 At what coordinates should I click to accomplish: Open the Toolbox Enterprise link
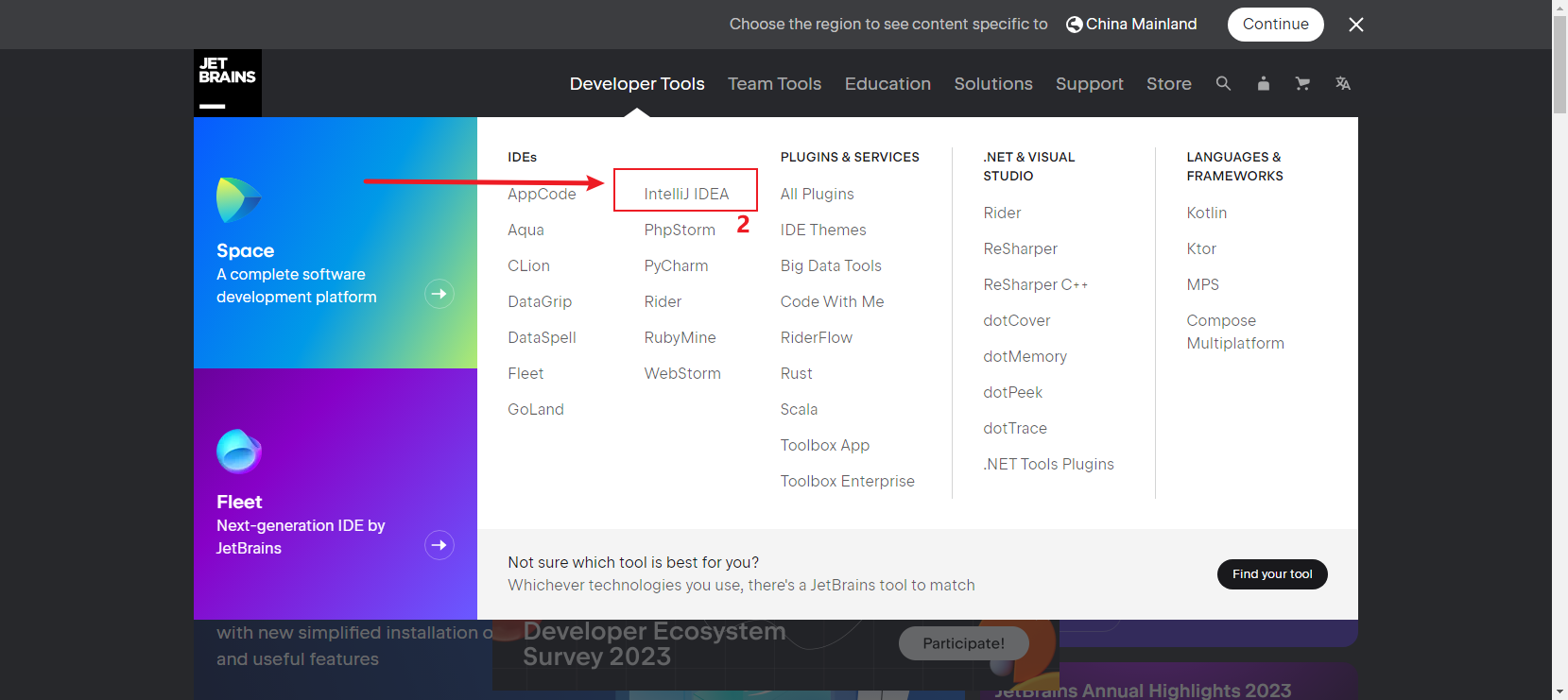click(848, 481)
